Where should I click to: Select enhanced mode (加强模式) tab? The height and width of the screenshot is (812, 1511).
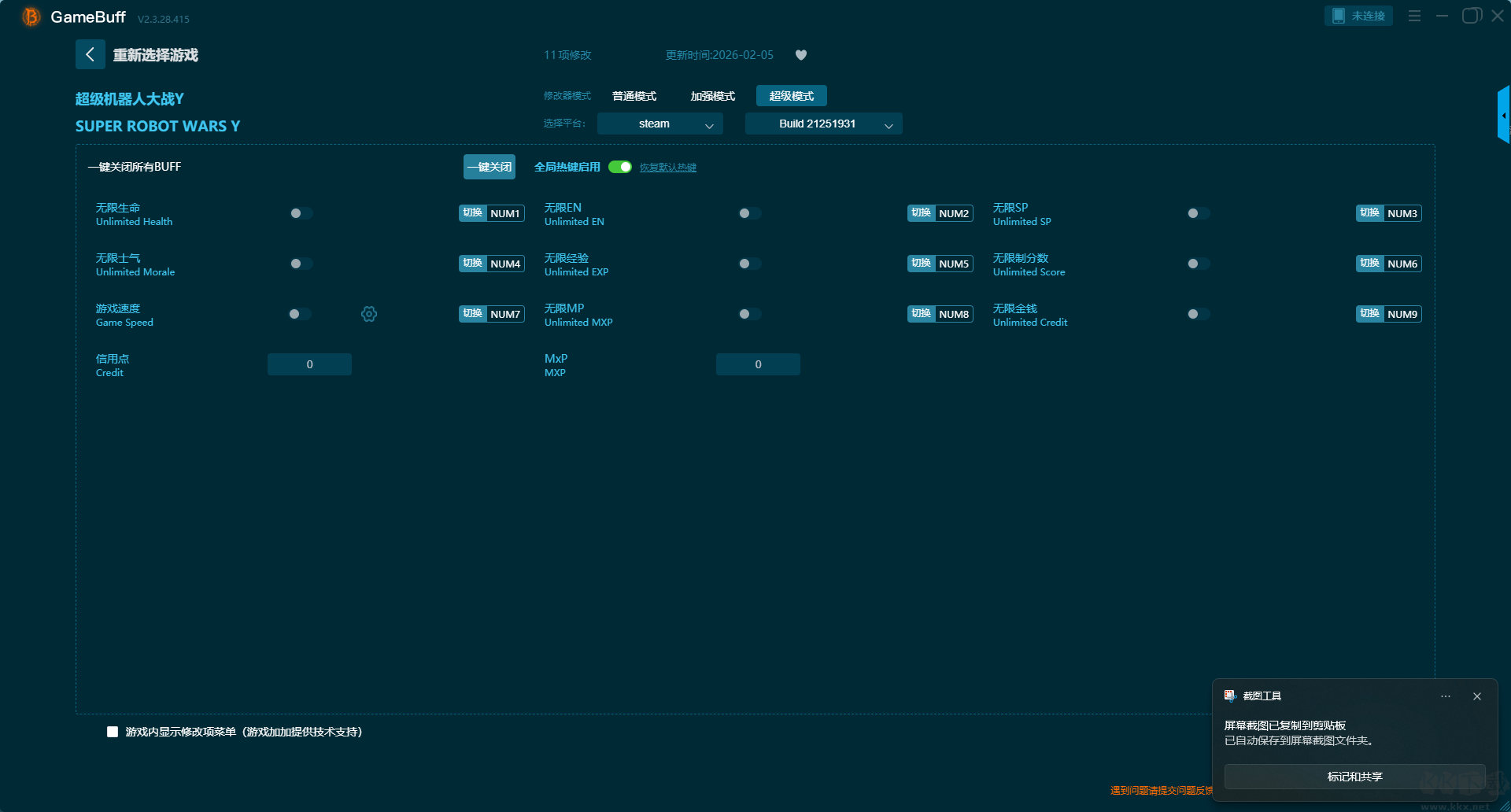point(713,96)
